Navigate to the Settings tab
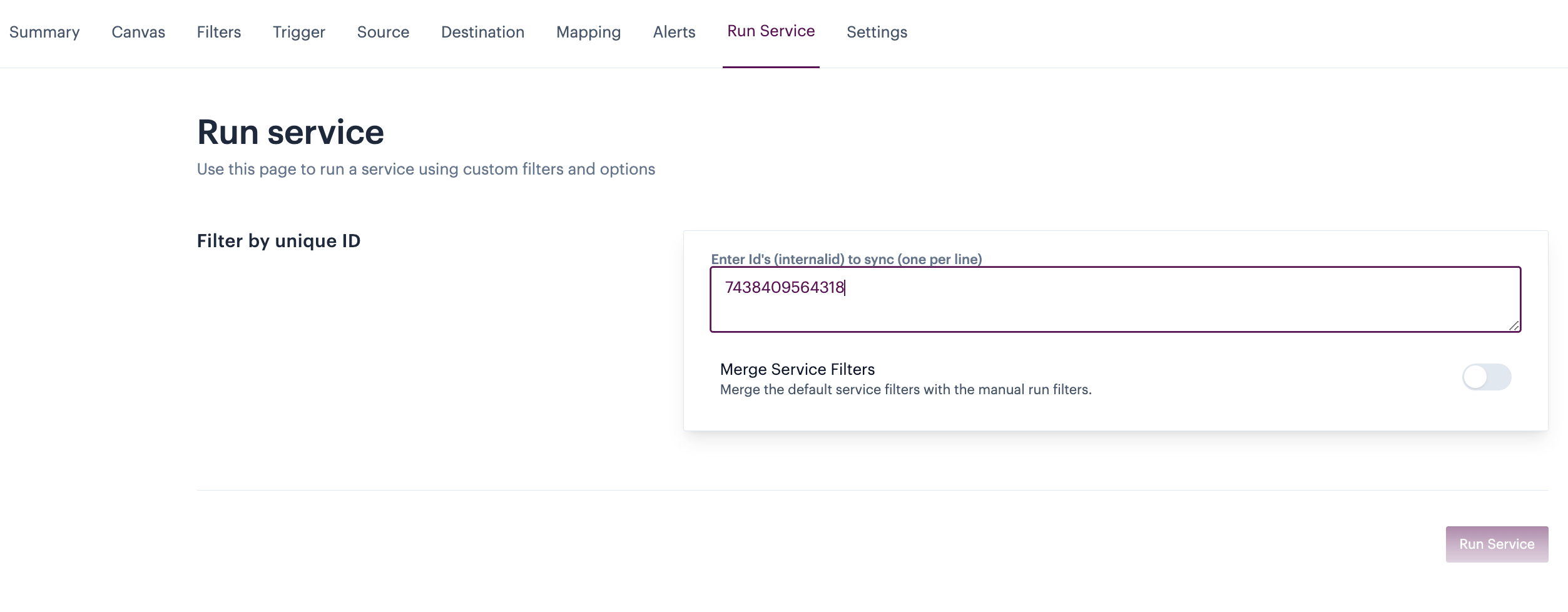 point(877,32)
